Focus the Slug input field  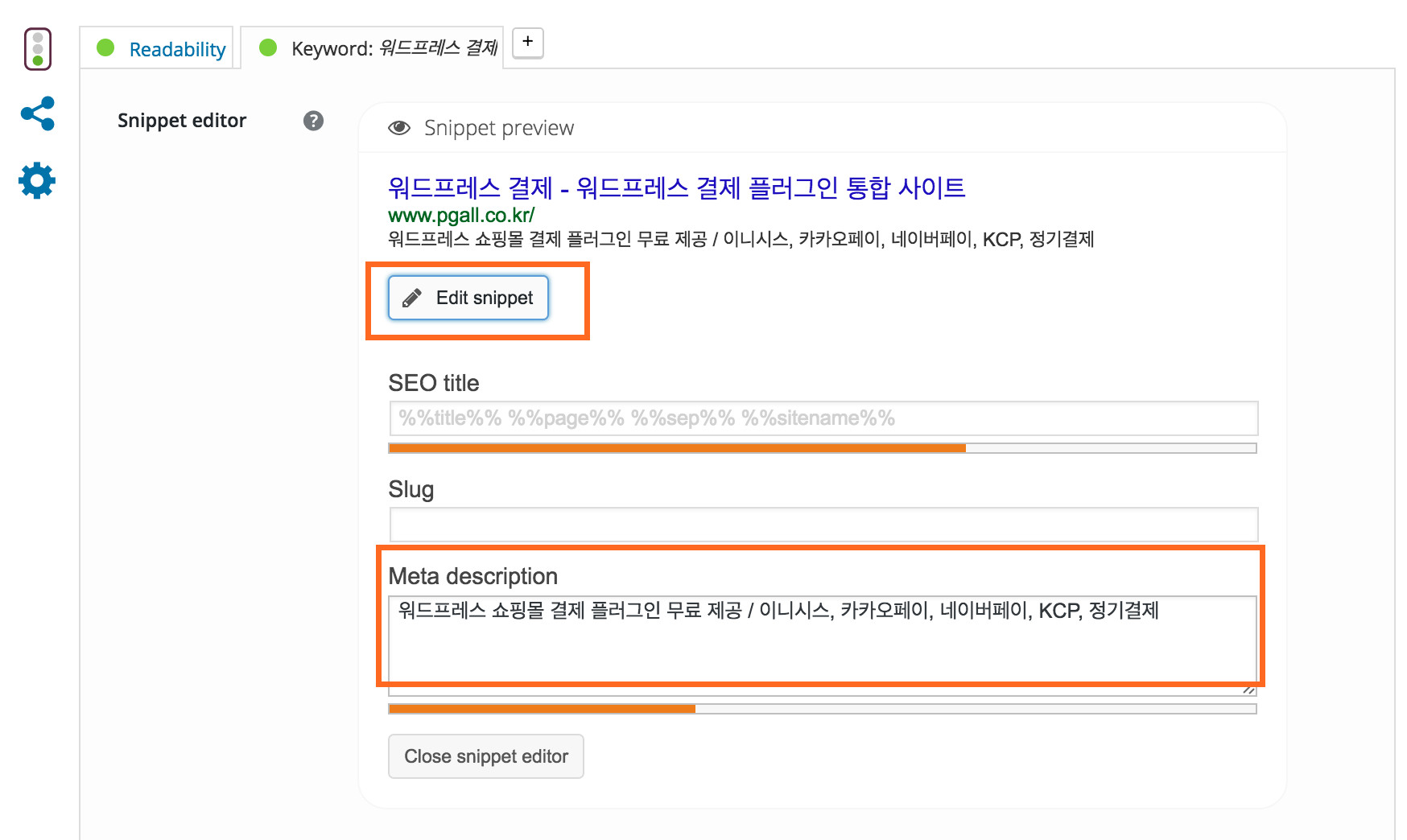(823, 525)
